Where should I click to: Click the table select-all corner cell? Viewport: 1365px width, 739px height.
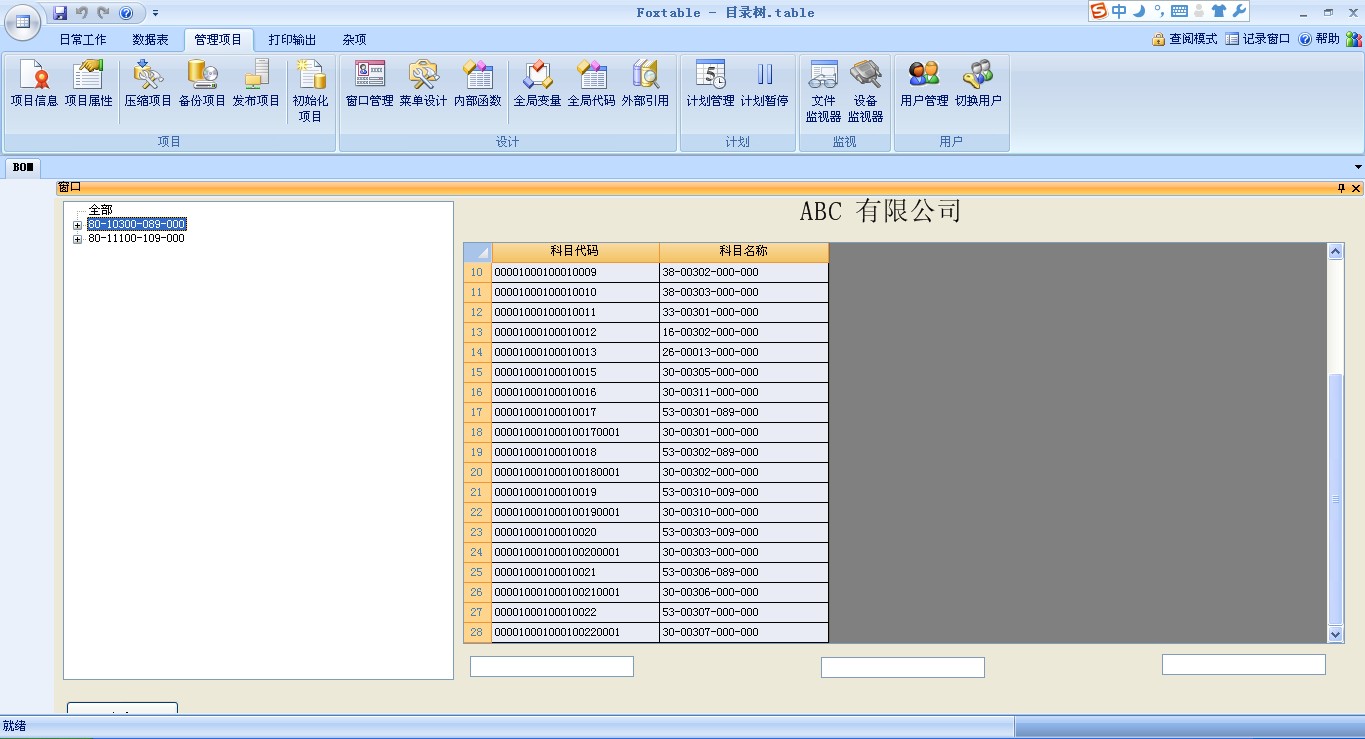[478, 251]
